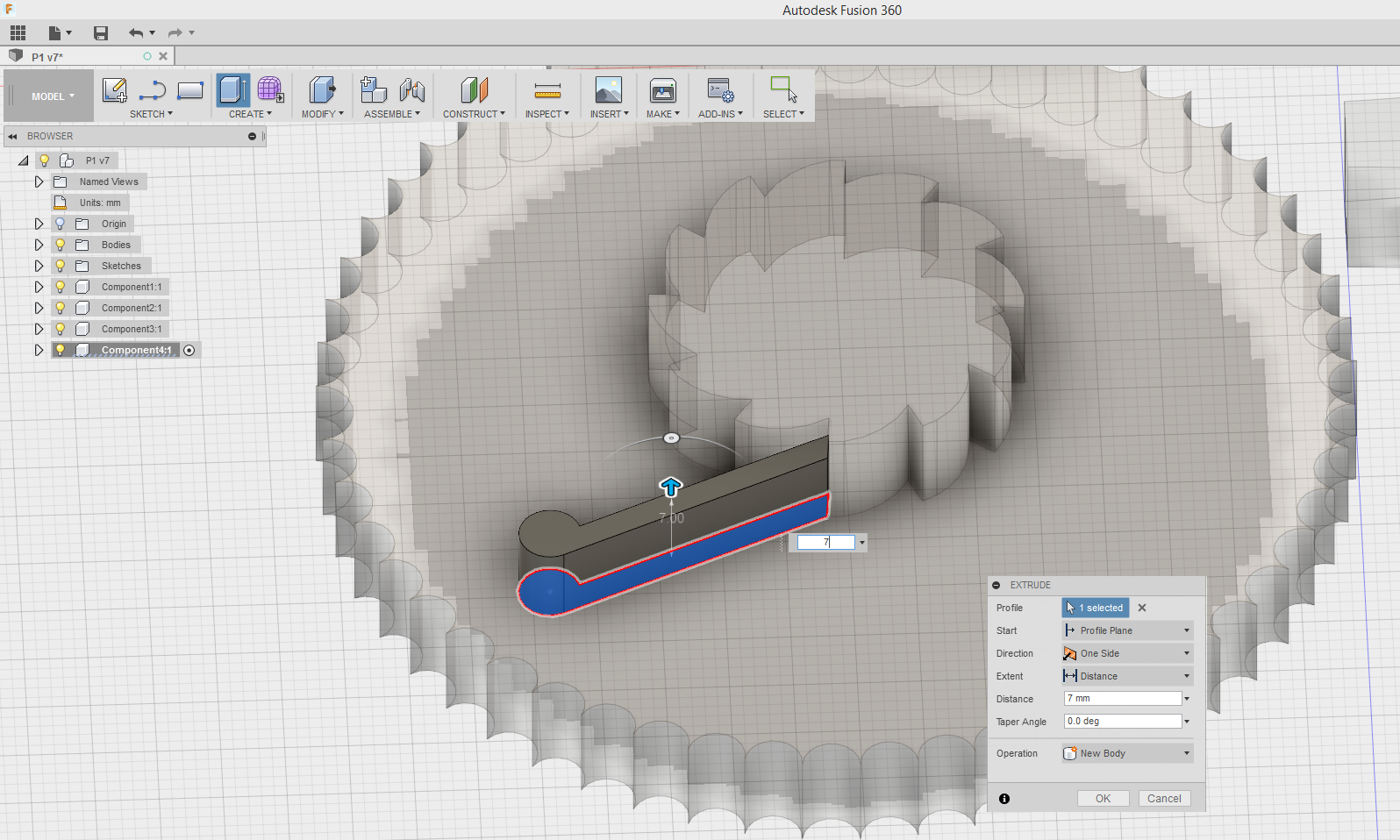Viewport: 1400px width, 840px height.
Task: Collapse the Extrude dialog header icon
Action: point(996,585)
